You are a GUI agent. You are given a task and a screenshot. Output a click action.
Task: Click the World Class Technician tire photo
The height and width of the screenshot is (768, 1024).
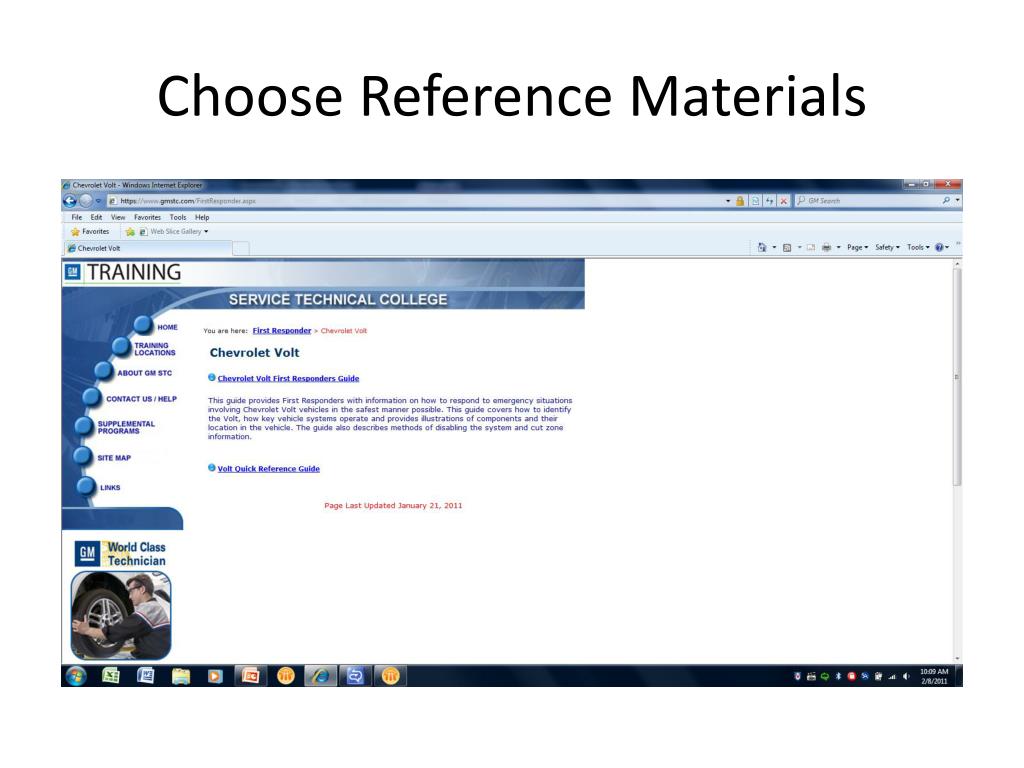(121, 615)
